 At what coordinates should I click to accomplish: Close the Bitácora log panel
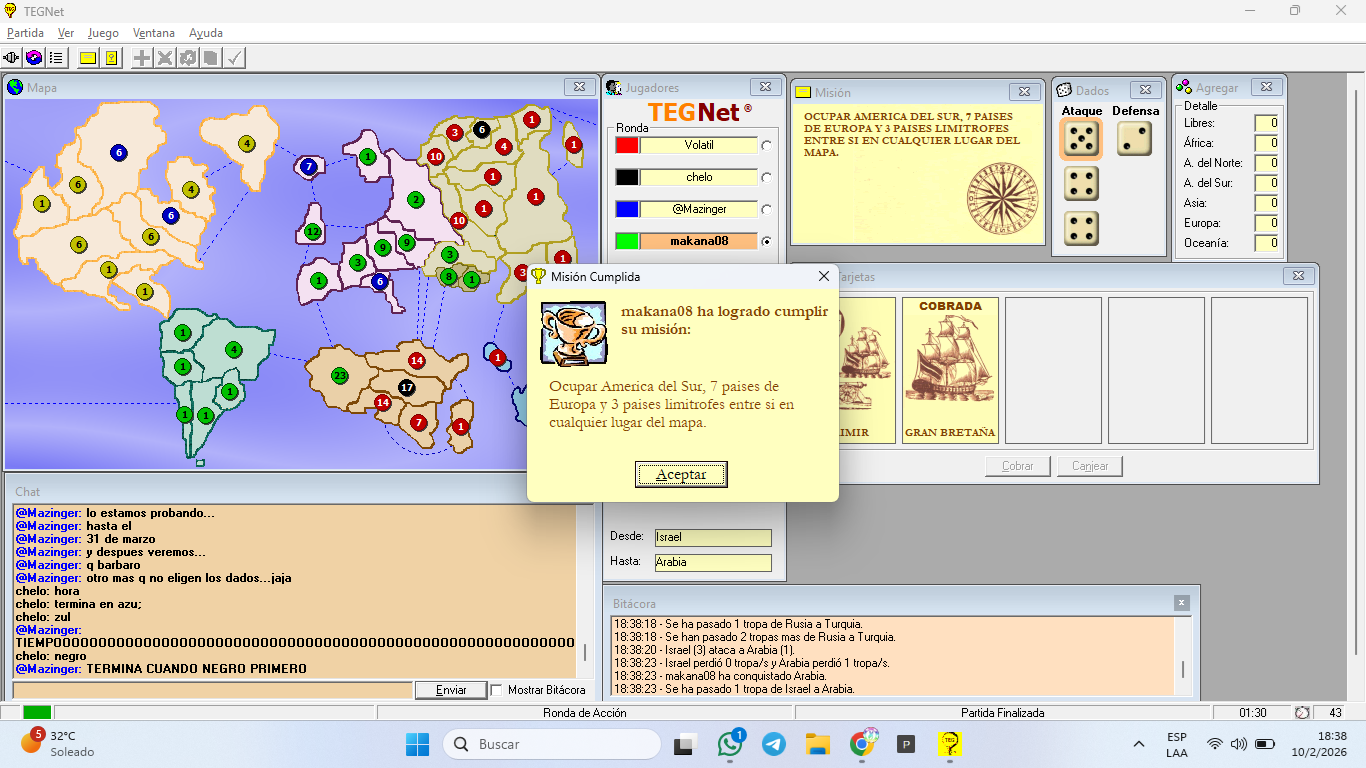[1182, 603]
